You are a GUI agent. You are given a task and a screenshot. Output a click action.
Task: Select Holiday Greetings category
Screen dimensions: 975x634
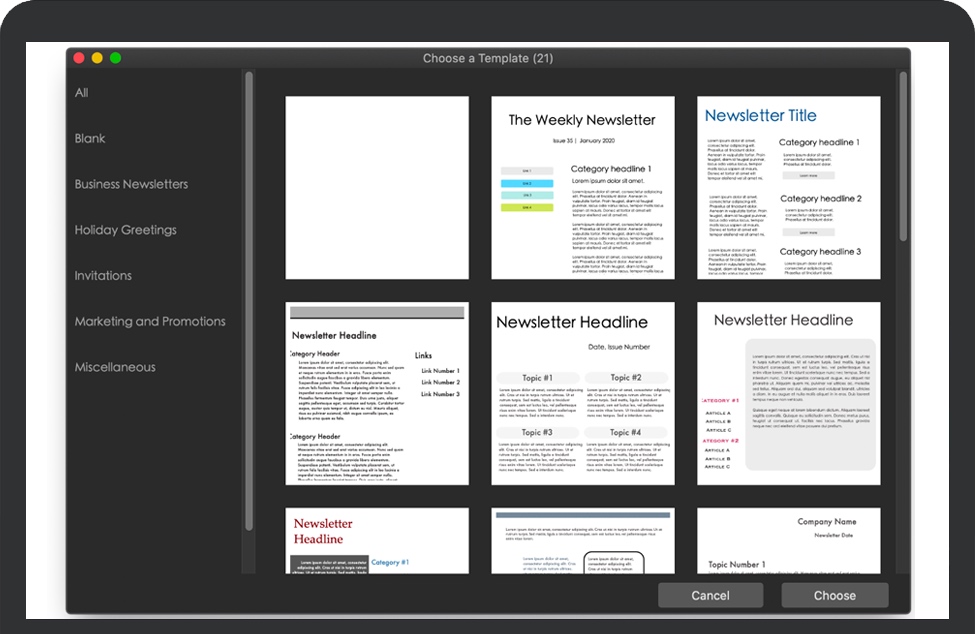click(125, 230)
